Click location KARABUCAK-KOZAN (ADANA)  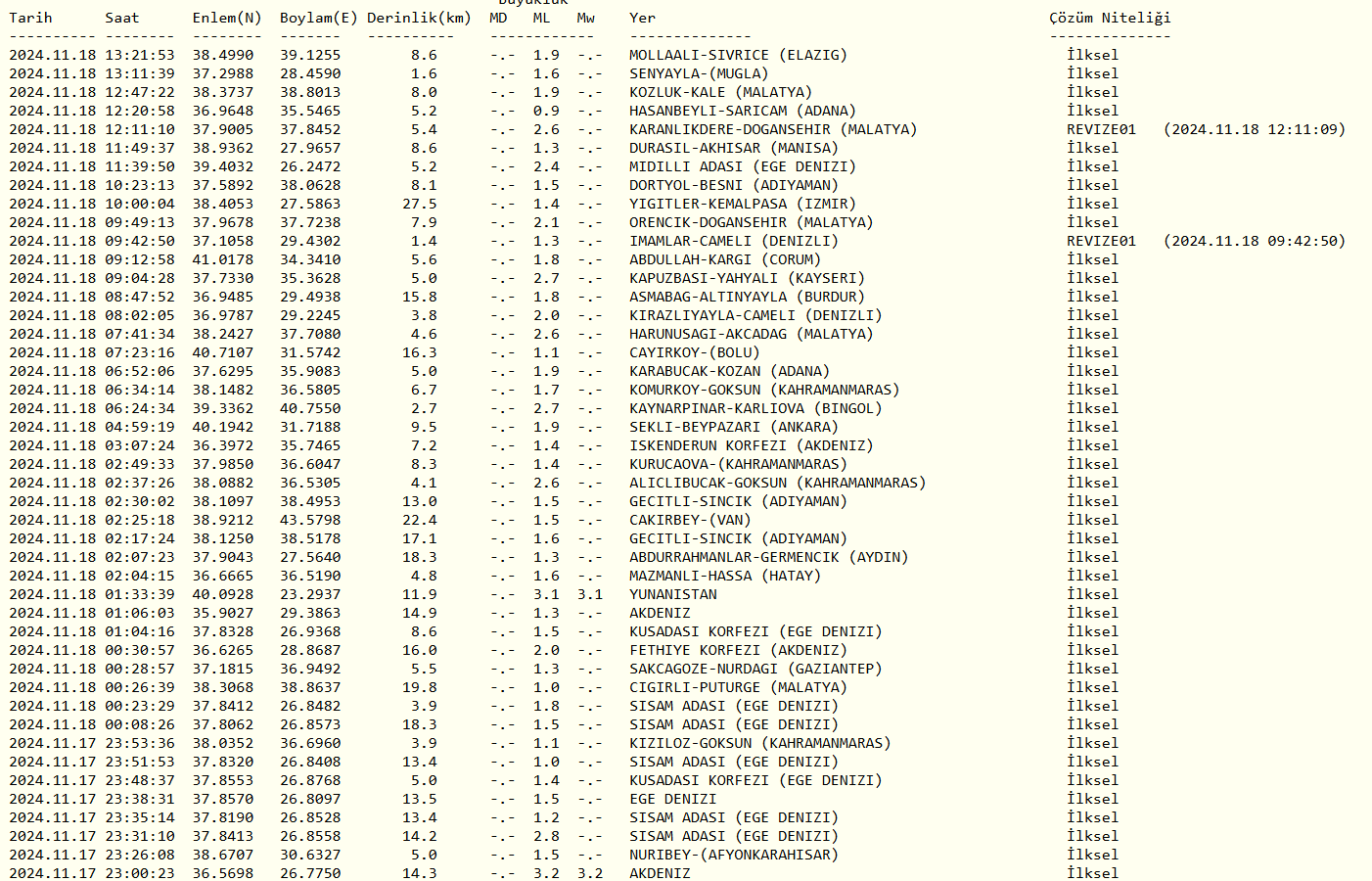[730, 371]
